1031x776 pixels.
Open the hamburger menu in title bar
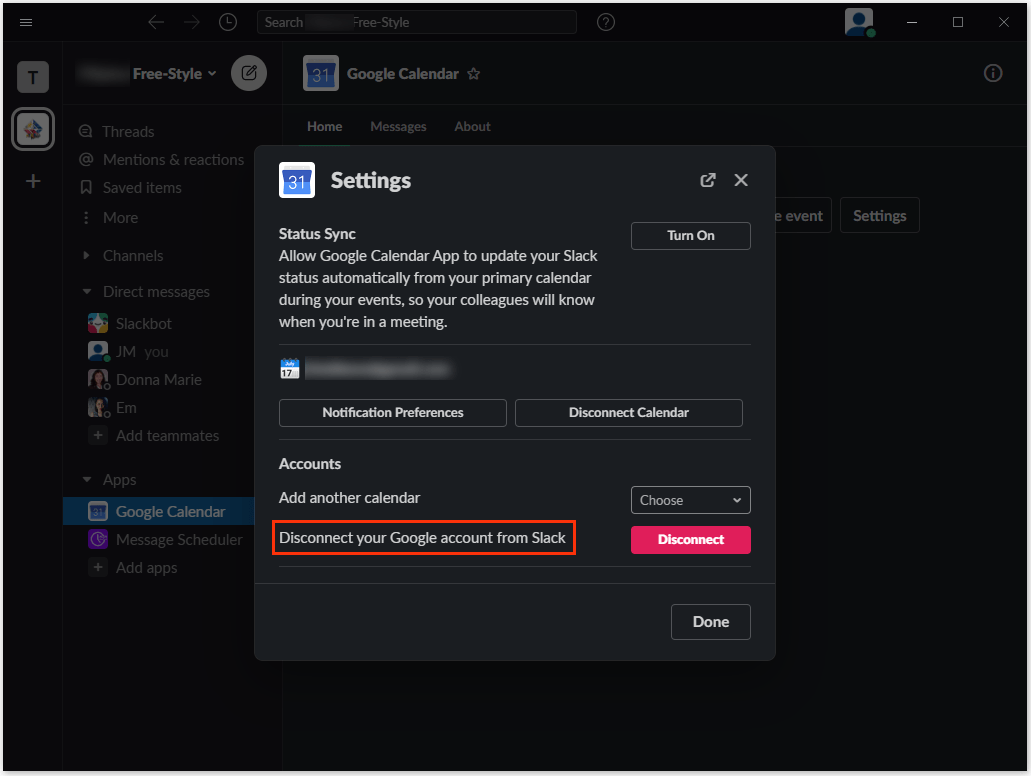pos(26,22)
